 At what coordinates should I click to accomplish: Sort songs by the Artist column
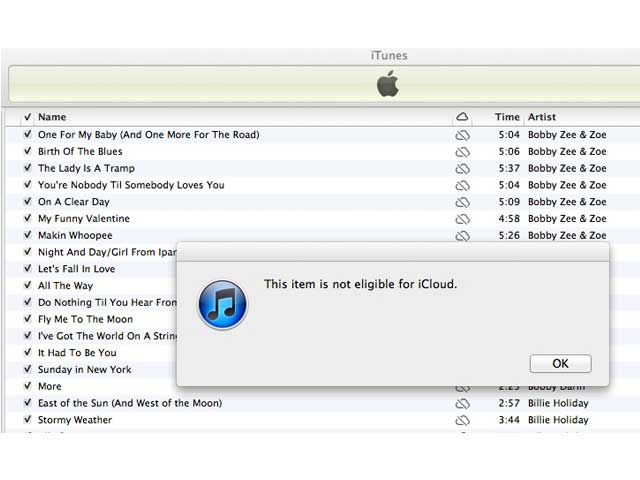pyautogui.click(x=542, y=117)
